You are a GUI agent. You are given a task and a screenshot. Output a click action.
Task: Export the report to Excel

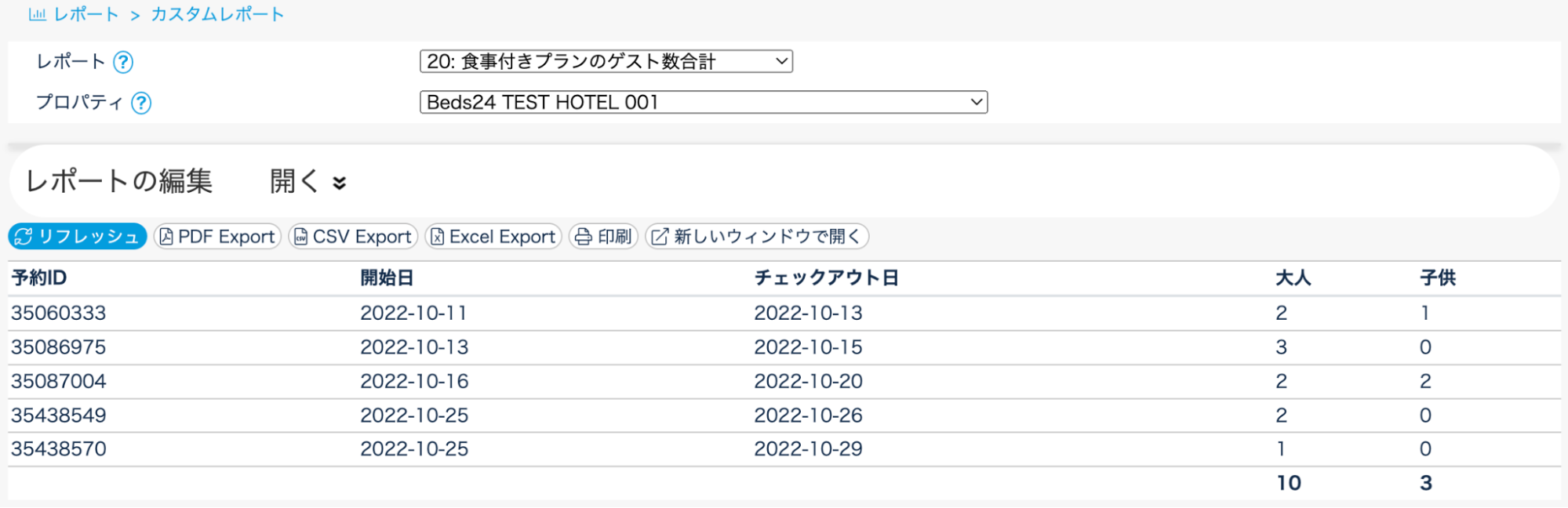click(493, 237)
